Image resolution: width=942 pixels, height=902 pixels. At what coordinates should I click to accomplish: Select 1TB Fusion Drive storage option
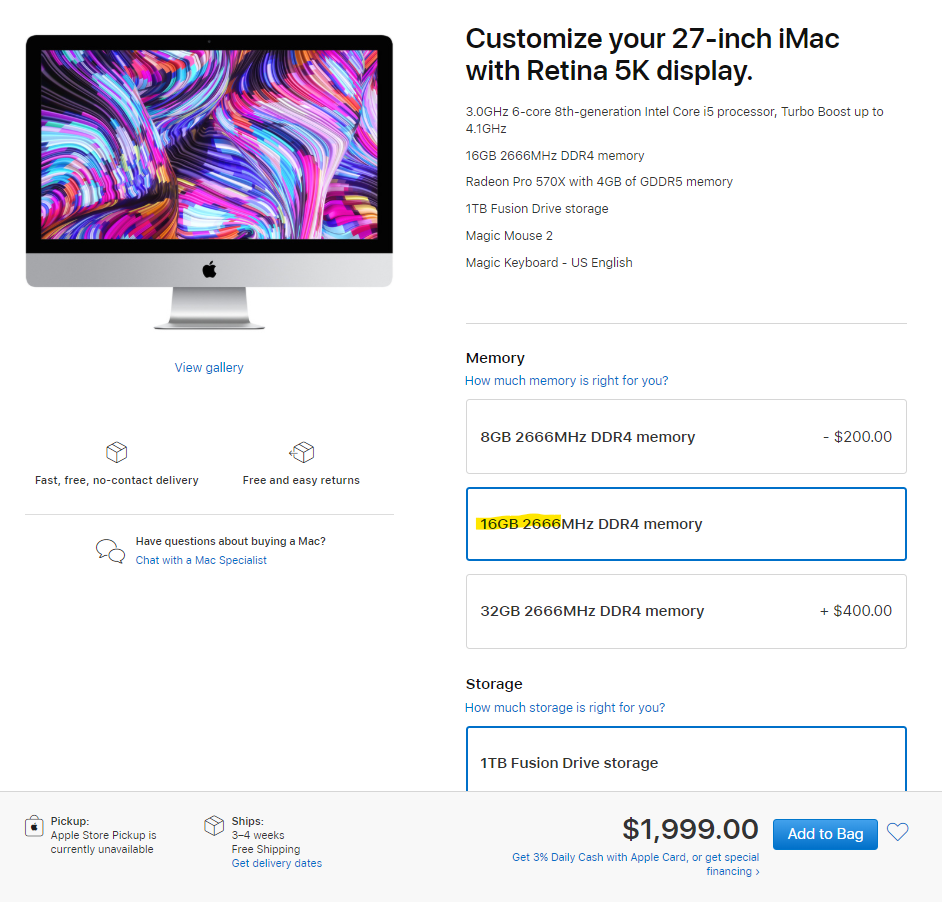(686, 762)
